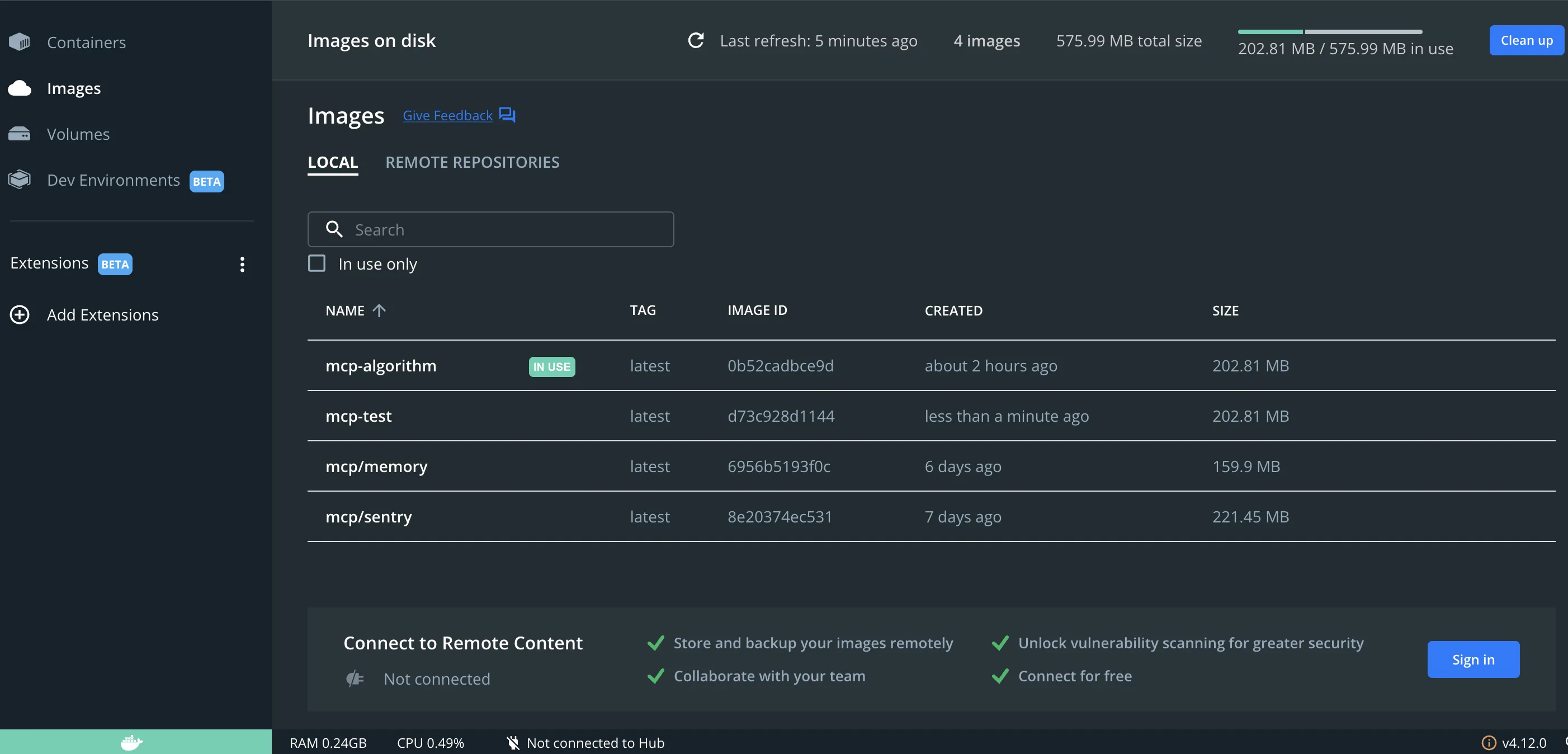Click the Give Feedback chat icon

click(x=507, y=115)
